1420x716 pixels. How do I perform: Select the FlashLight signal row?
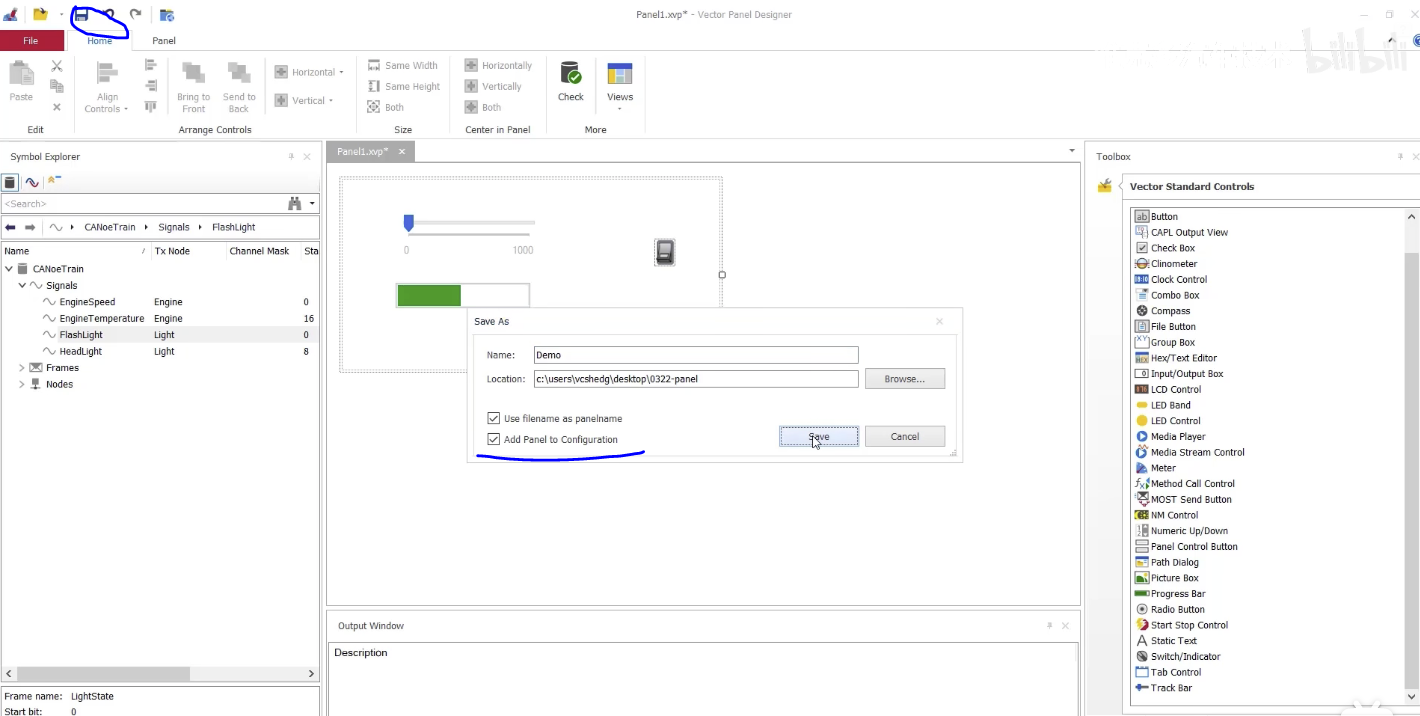point(160,335)
